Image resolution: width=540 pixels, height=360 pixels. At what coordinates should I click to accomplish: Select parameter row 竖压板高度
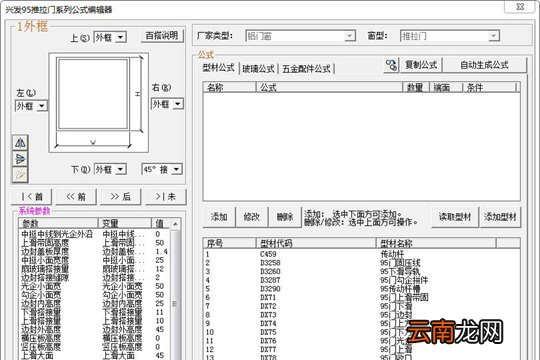[94, 347]
